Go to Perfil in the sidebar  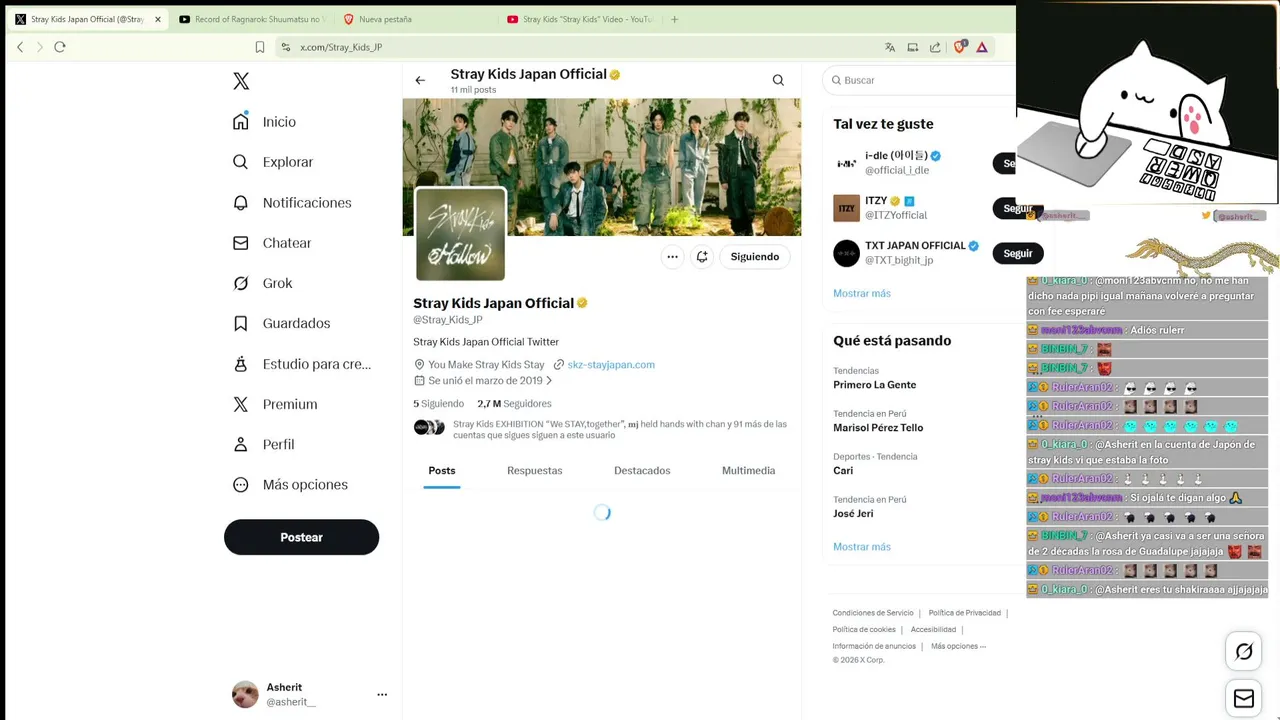[x=264, y=444]
